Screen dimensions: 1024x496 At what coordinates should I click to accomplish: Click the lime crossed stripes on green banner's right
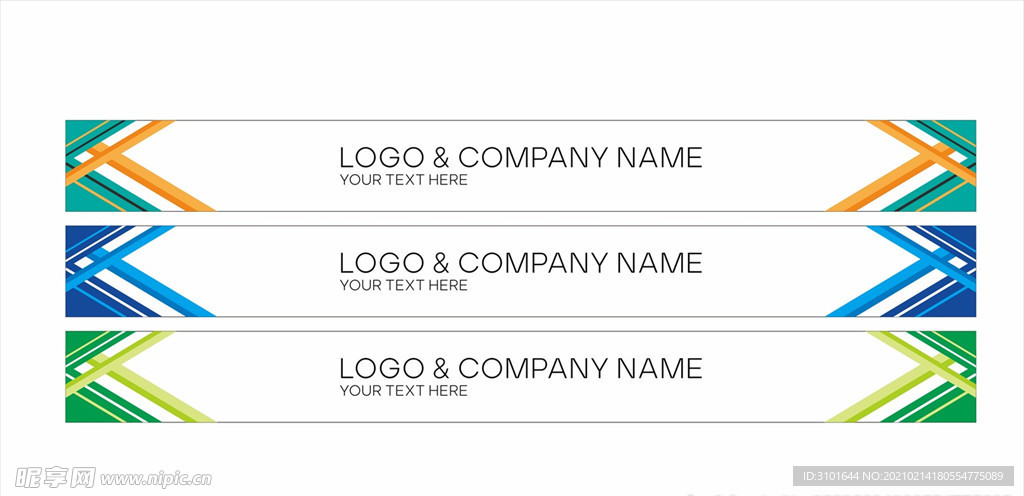[901, 377]
